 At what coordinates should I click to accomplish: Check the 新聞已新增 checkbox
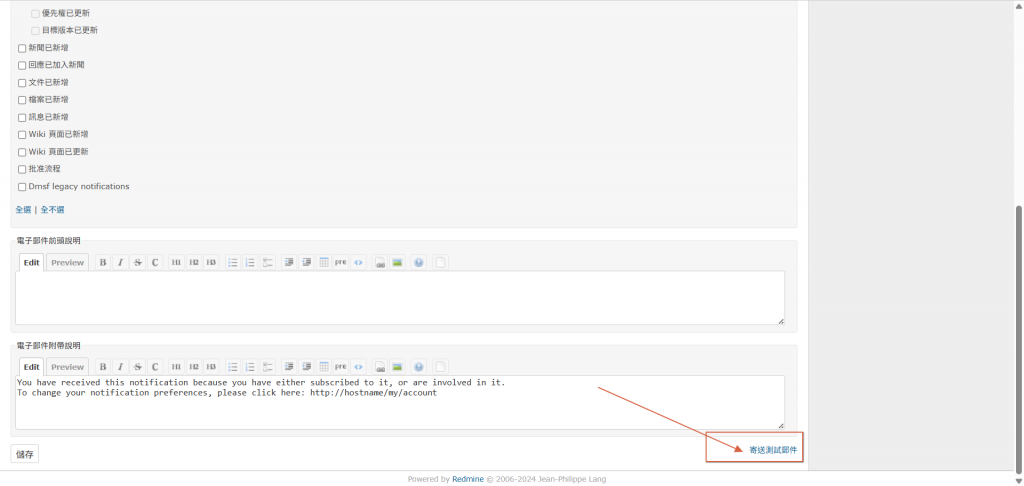(x=22, y=48)
